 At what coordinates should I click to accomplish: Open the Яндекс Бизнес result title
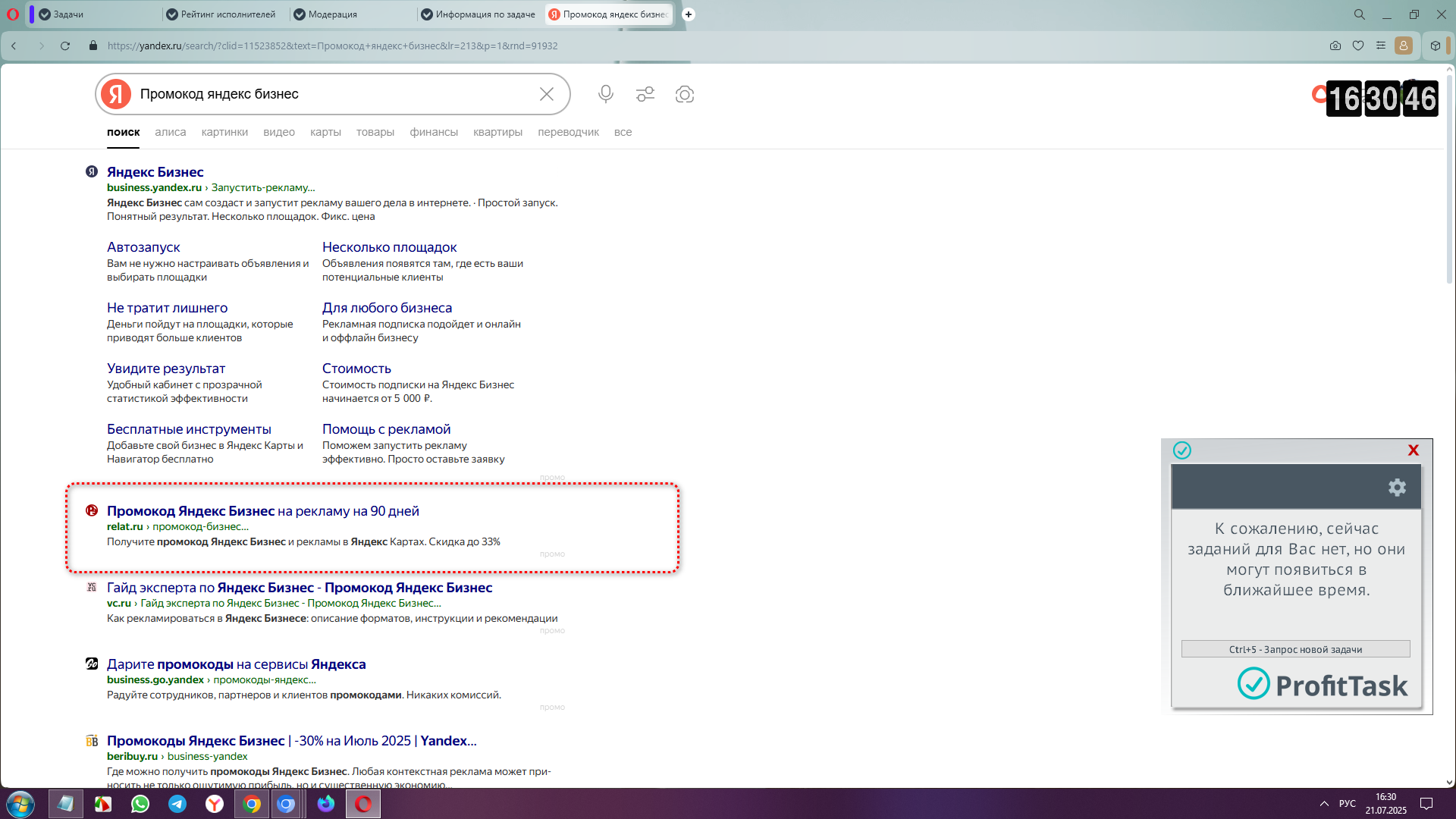point(155,172)
